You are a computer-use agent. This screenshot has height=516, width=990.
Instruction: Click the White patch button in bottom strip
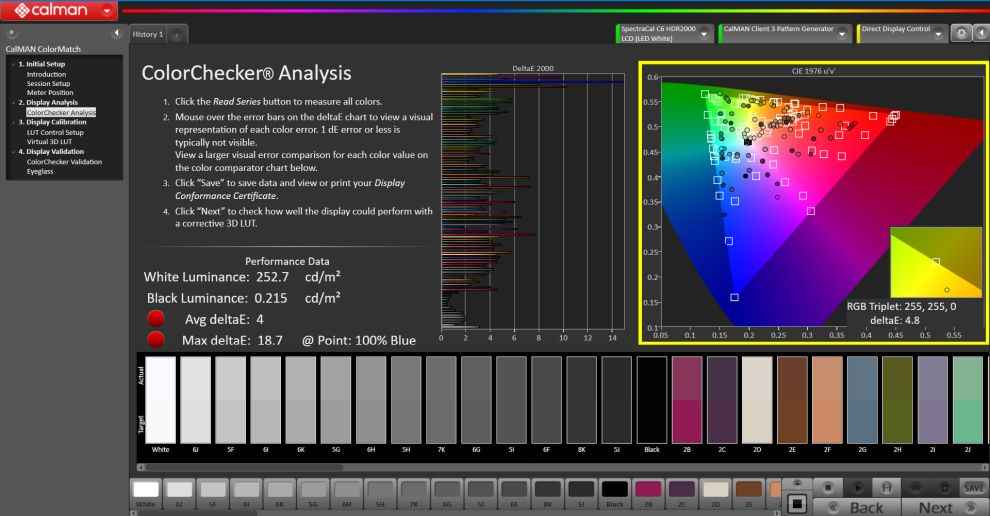coord(146,493)
